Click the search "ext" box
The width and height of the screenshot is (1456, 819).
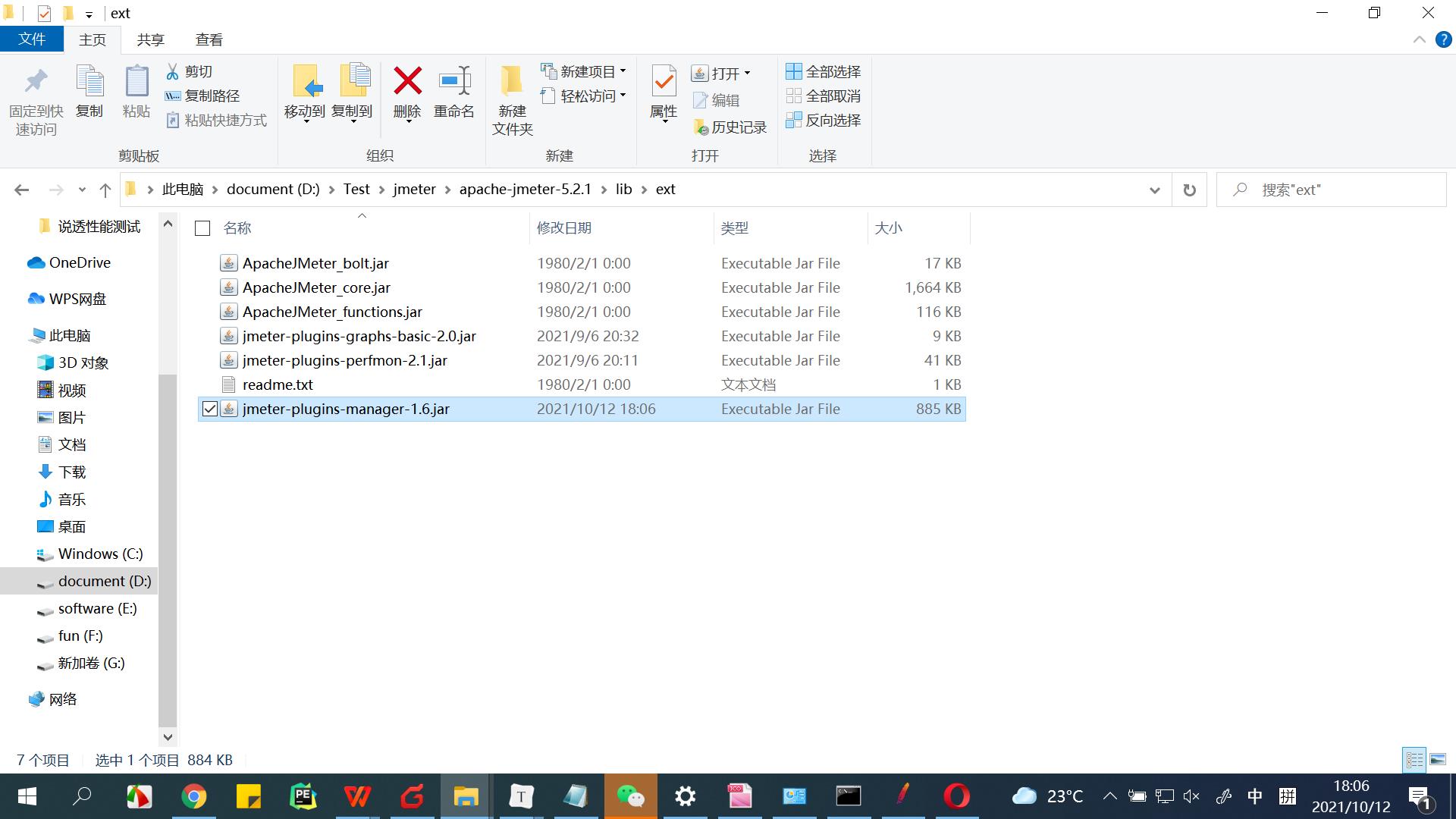[x=1331, y=190]
